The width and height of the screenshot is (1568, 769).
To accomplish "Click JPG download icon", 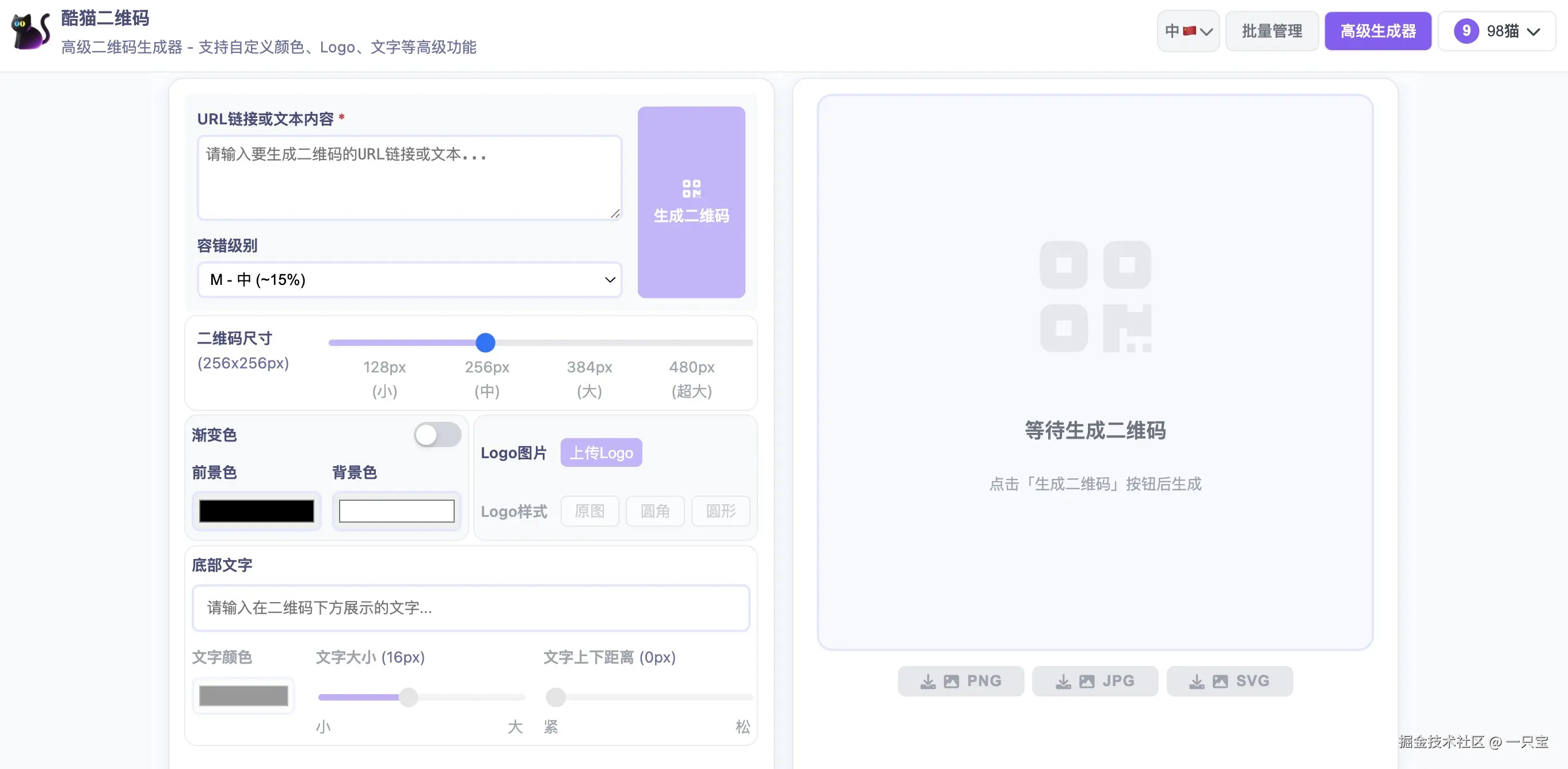I will click(1063, 682).
